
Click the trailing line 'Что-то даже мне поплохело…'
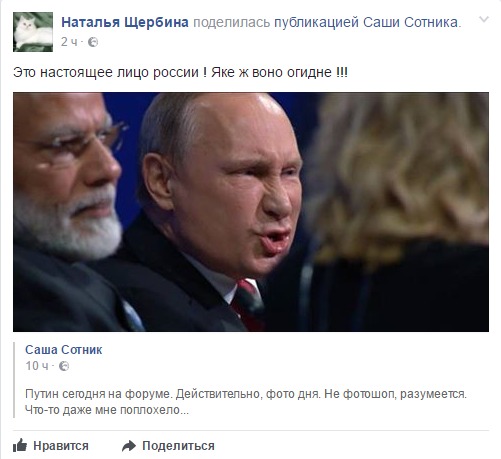107,410
